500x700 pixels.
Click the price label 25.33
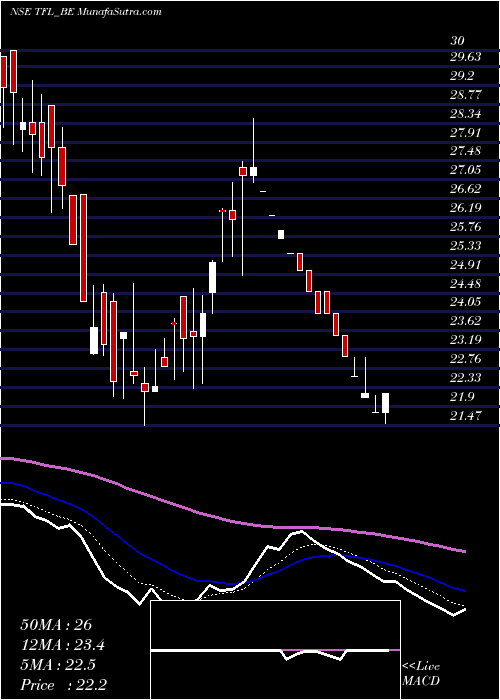(x=465, y=245)
